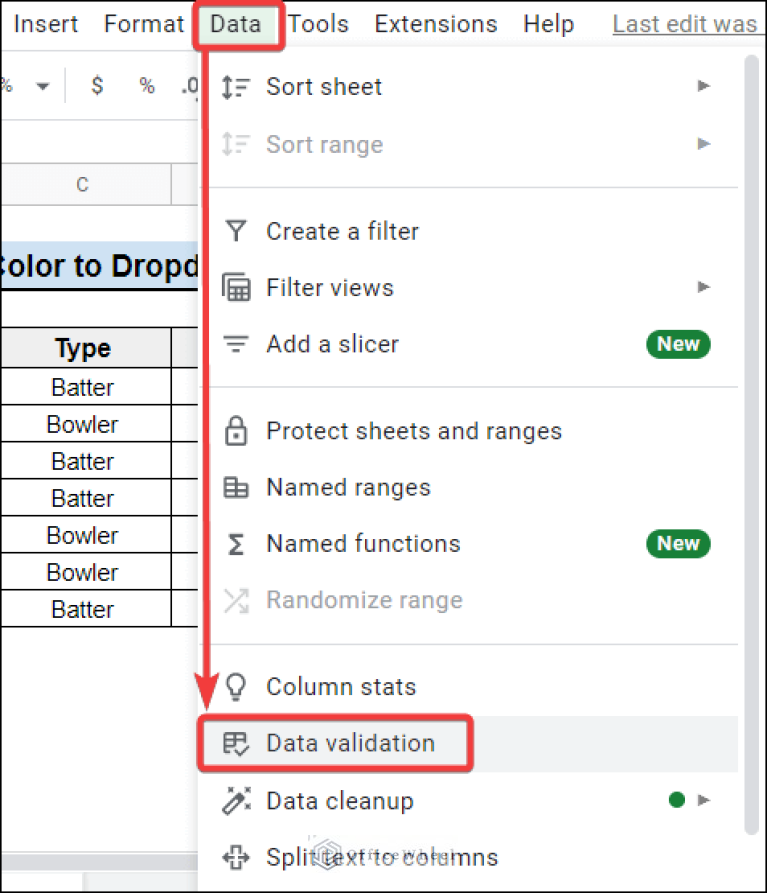Open version history via Last edit link
The image size is (767, 893).
click(686, 23)
